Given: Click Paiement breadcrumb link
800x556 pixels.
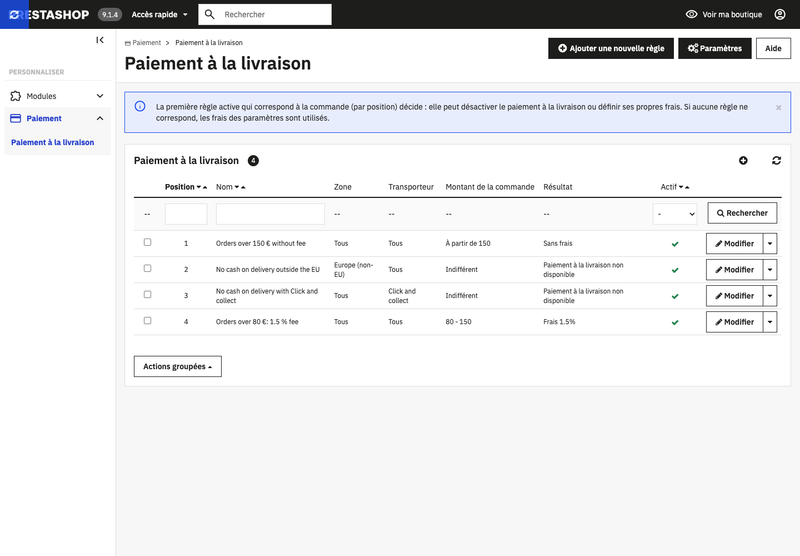Looking at the screenshot, I should point(143,43).
